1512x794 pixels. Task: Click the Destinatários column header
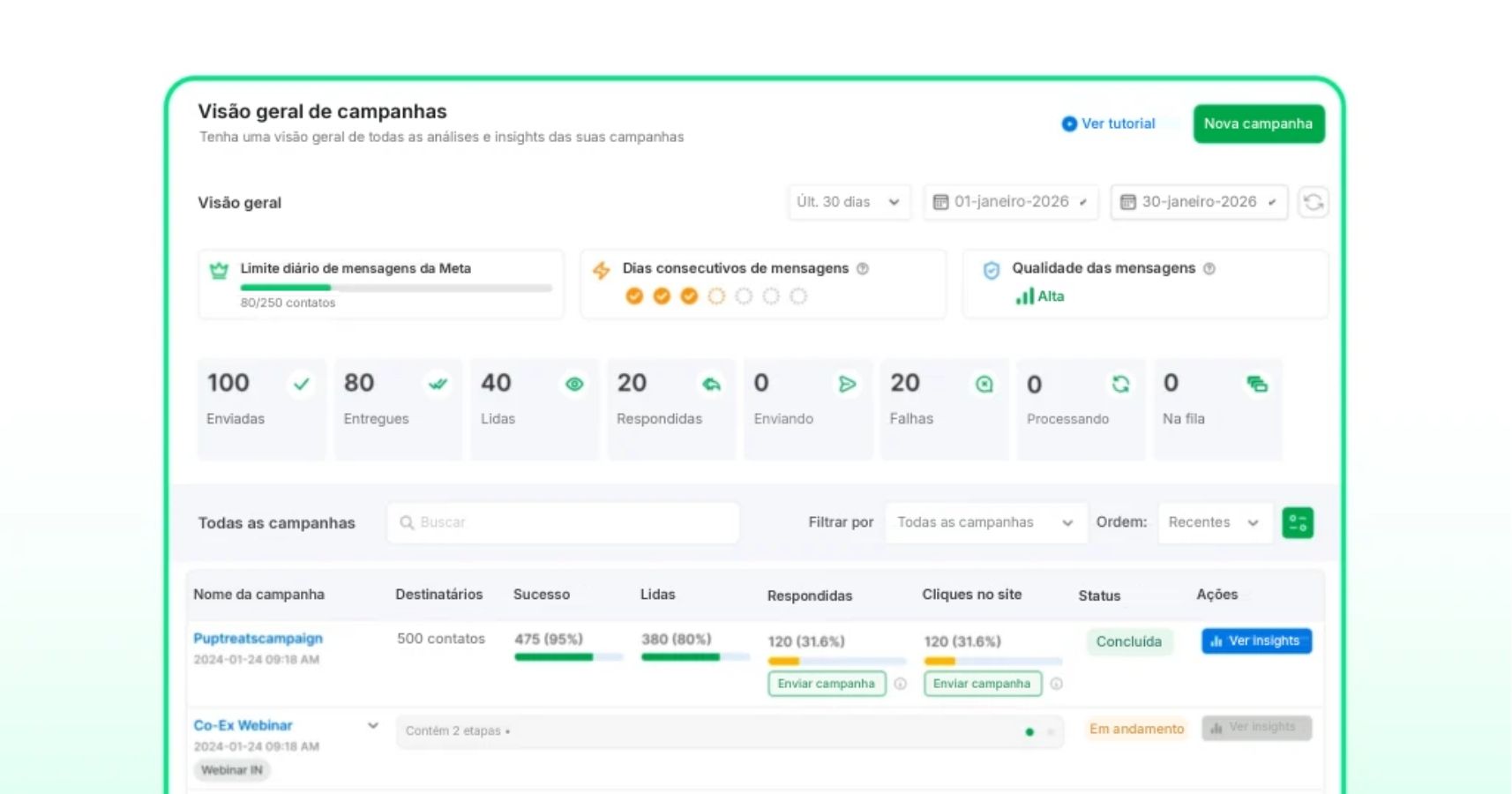(438, 594)
